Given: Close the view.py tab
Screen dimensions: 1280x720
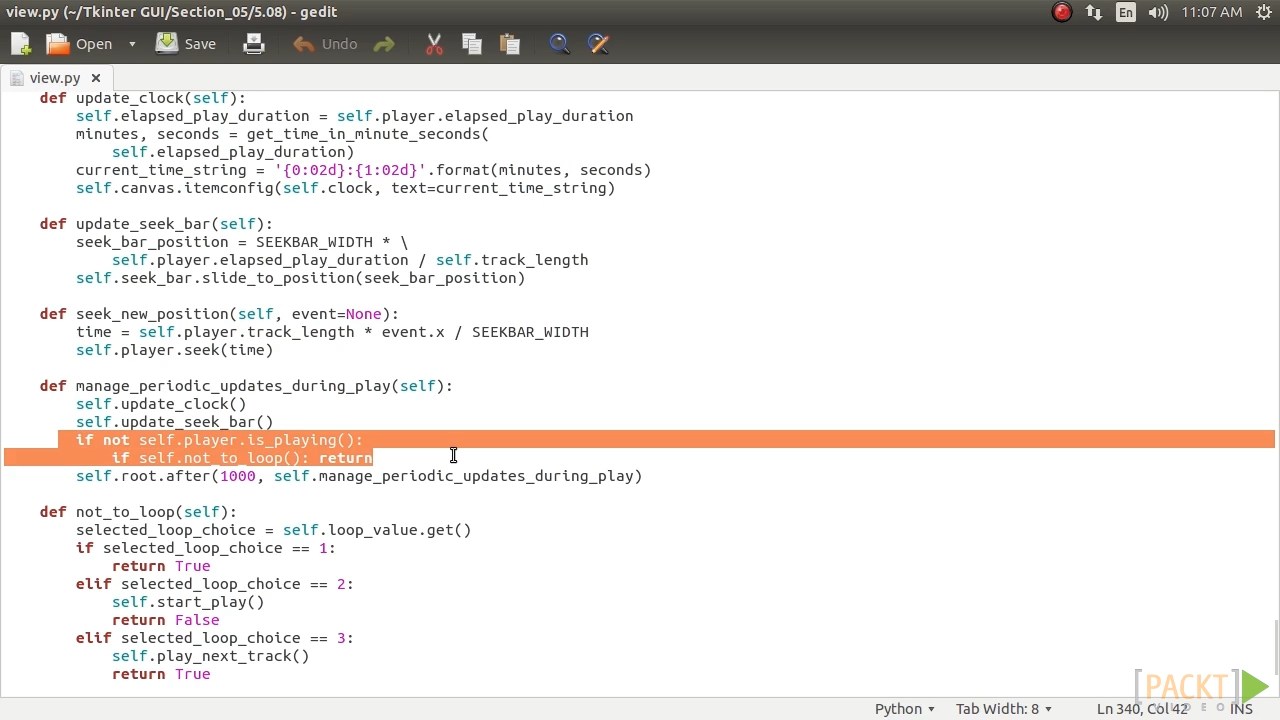Looking at the screenshot, I should 96,77.
